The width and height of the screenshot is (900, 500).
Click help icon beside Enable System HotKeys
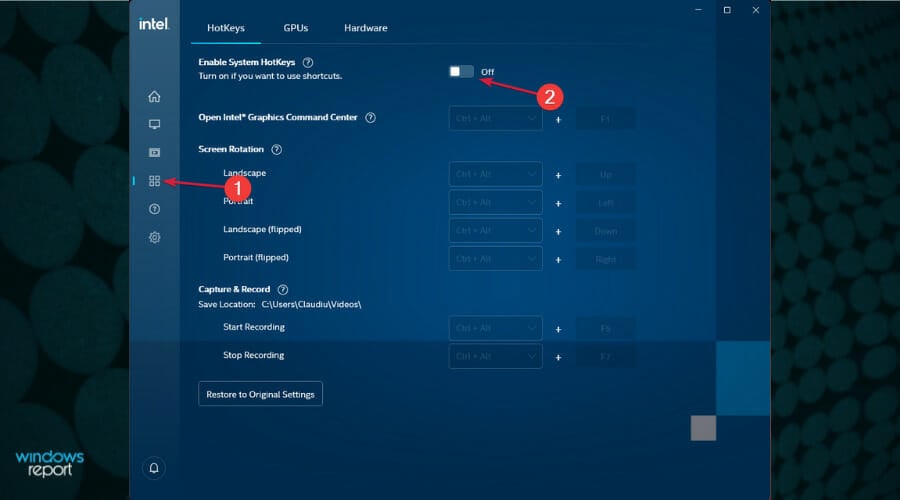pyautogui.click(x=308, y=63)
